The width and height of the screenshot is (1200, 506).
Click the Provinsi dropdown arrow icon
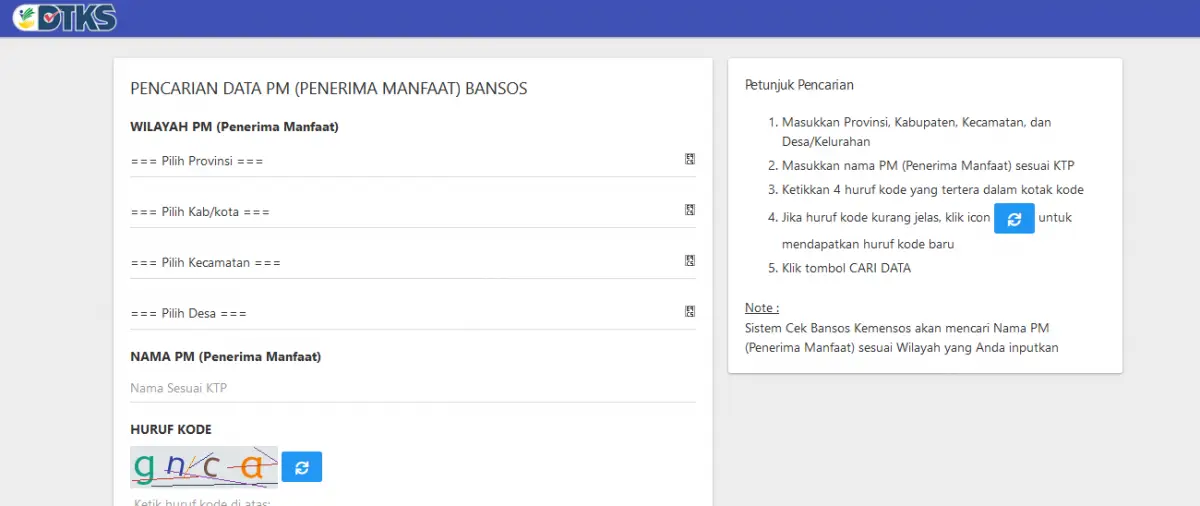tap(690, 159)
